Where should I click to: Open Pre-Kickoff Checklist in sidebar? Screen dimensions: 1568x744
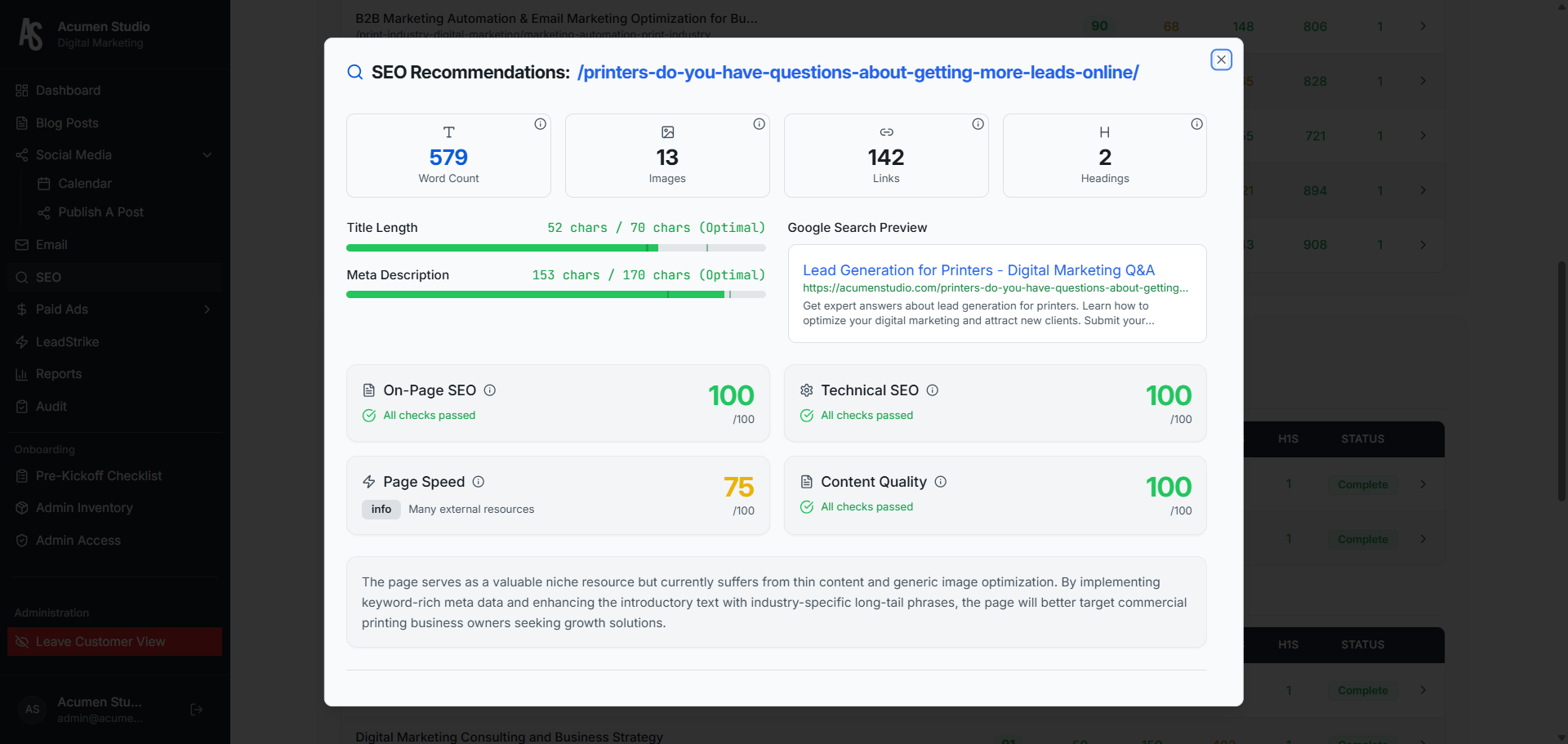114,476
